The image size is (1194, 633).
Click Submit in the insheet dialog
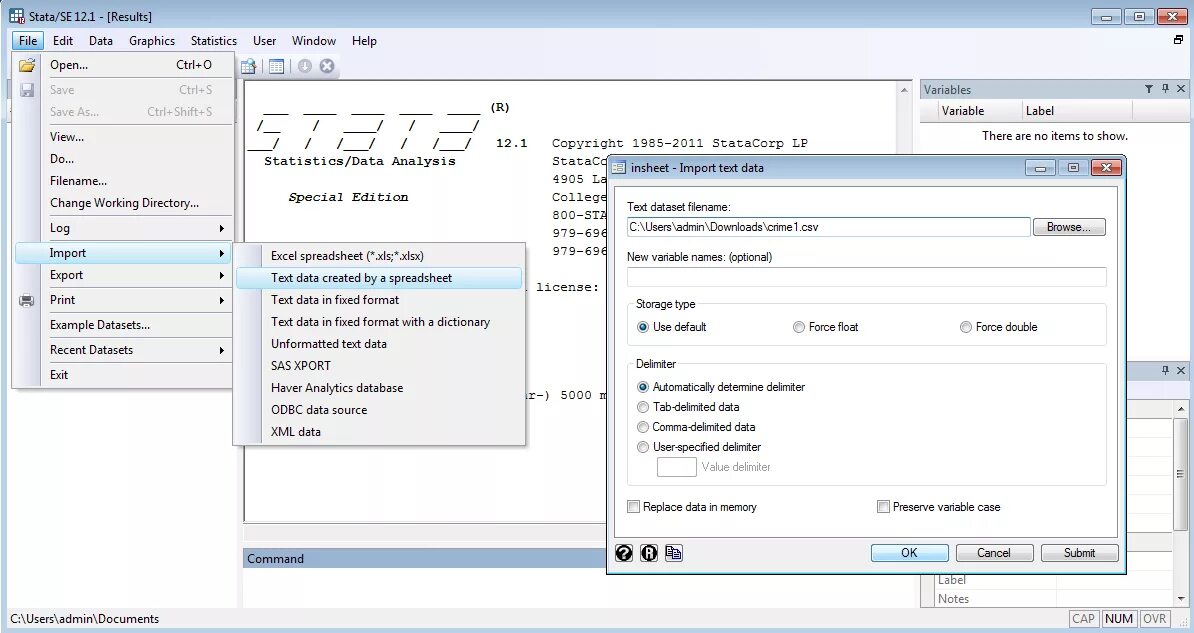(1079, 553)
